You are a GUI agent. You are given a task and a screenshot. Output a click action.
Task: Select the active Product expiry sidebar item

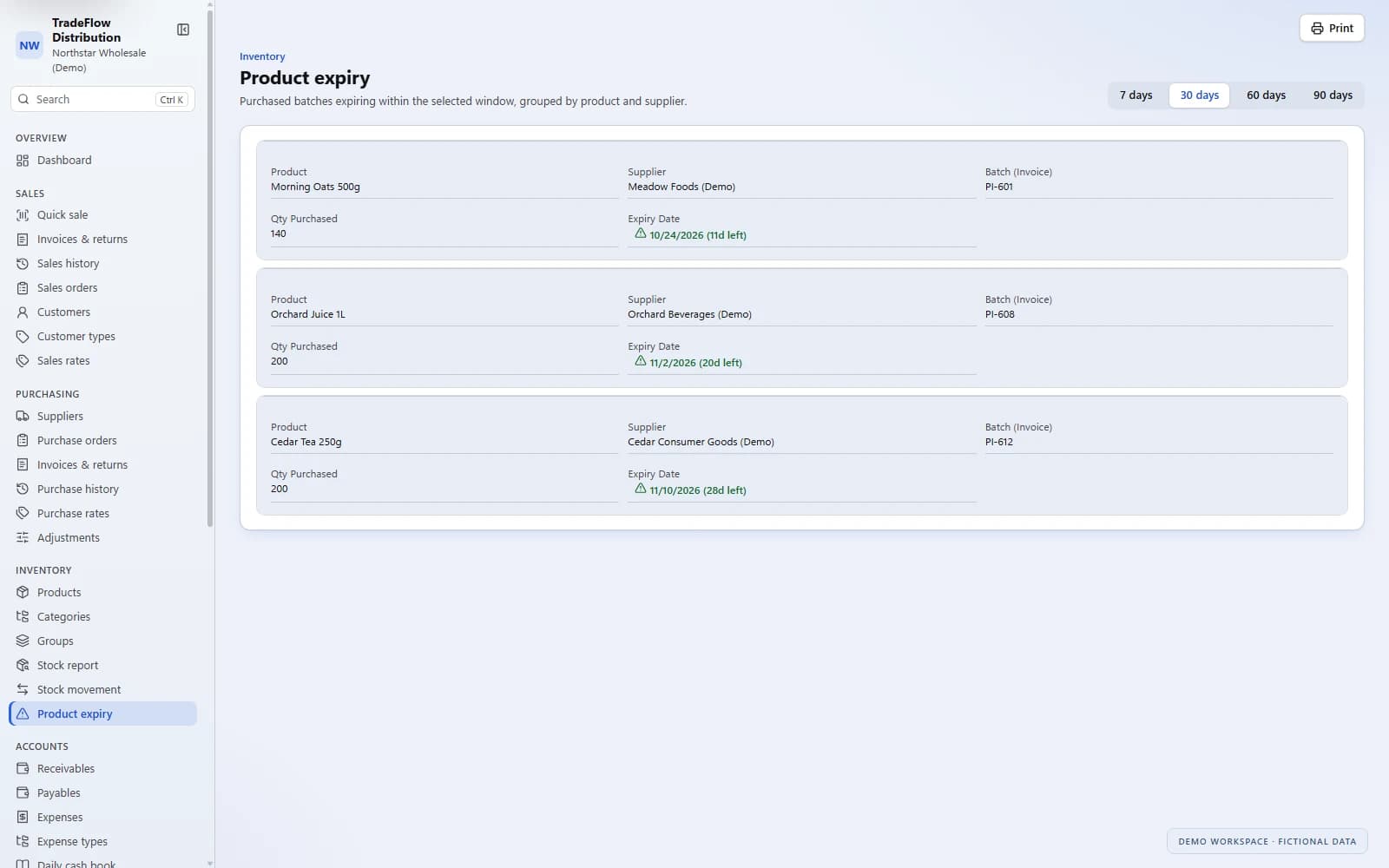(x=102, y=714)
